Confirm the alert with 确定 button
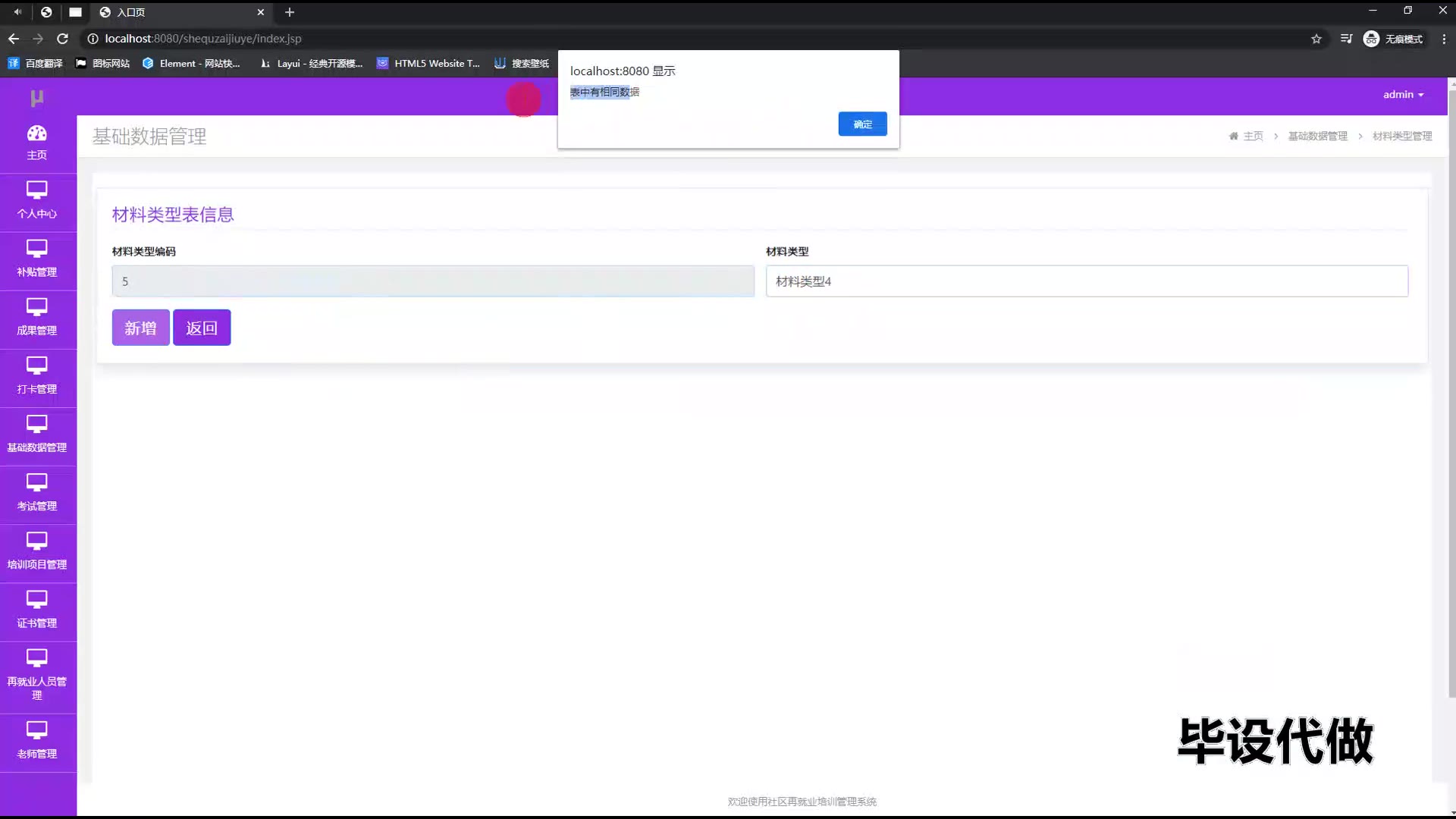This screenshot has width=1456, height=819. pos(862,124)
